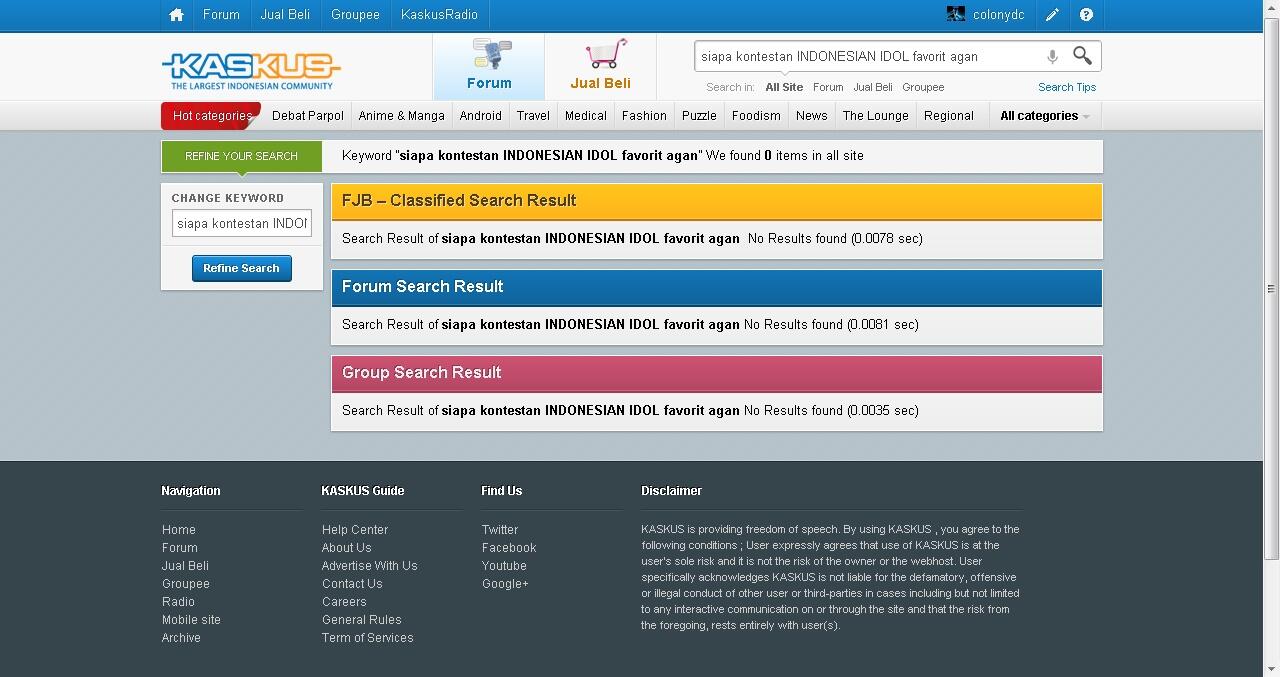
Task: Set search scope to Jual Beli
Action: coord(873,87)
